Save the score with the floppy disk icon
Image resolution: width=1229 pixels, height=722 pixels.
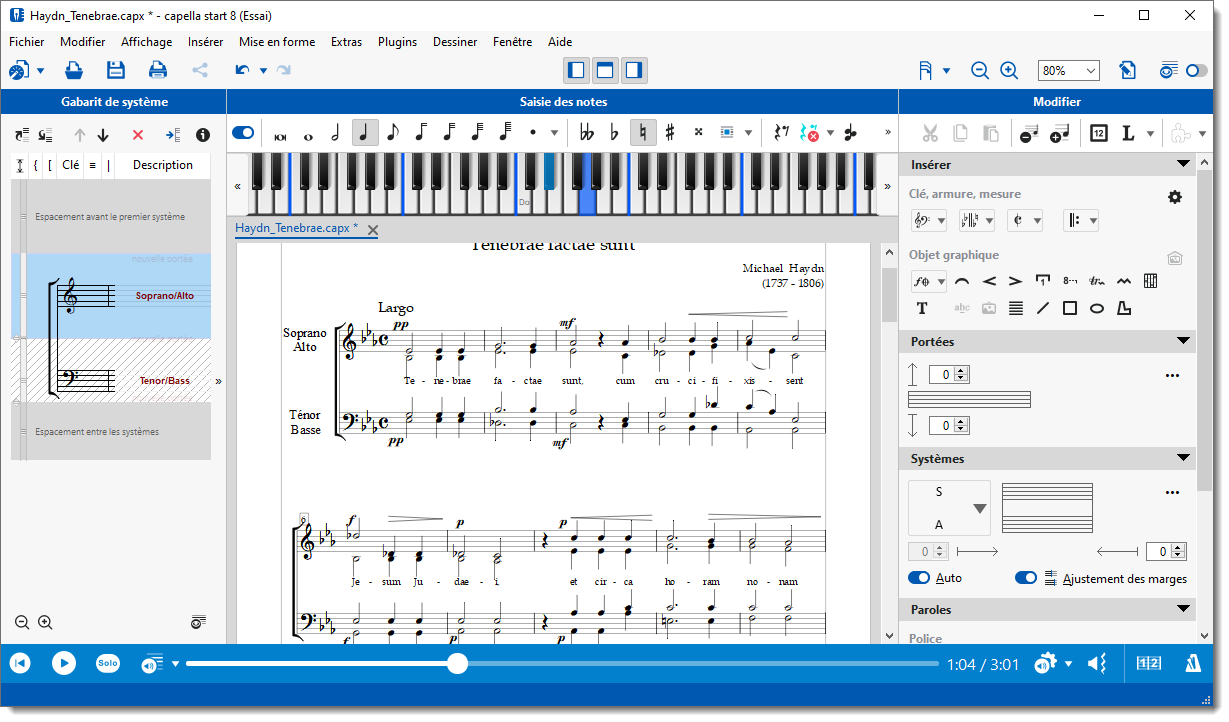pyautogui.click(x=116, y=70)
